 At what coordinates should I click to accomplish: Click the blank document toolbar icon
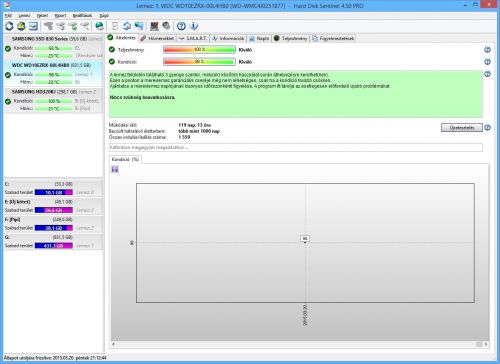115,26
